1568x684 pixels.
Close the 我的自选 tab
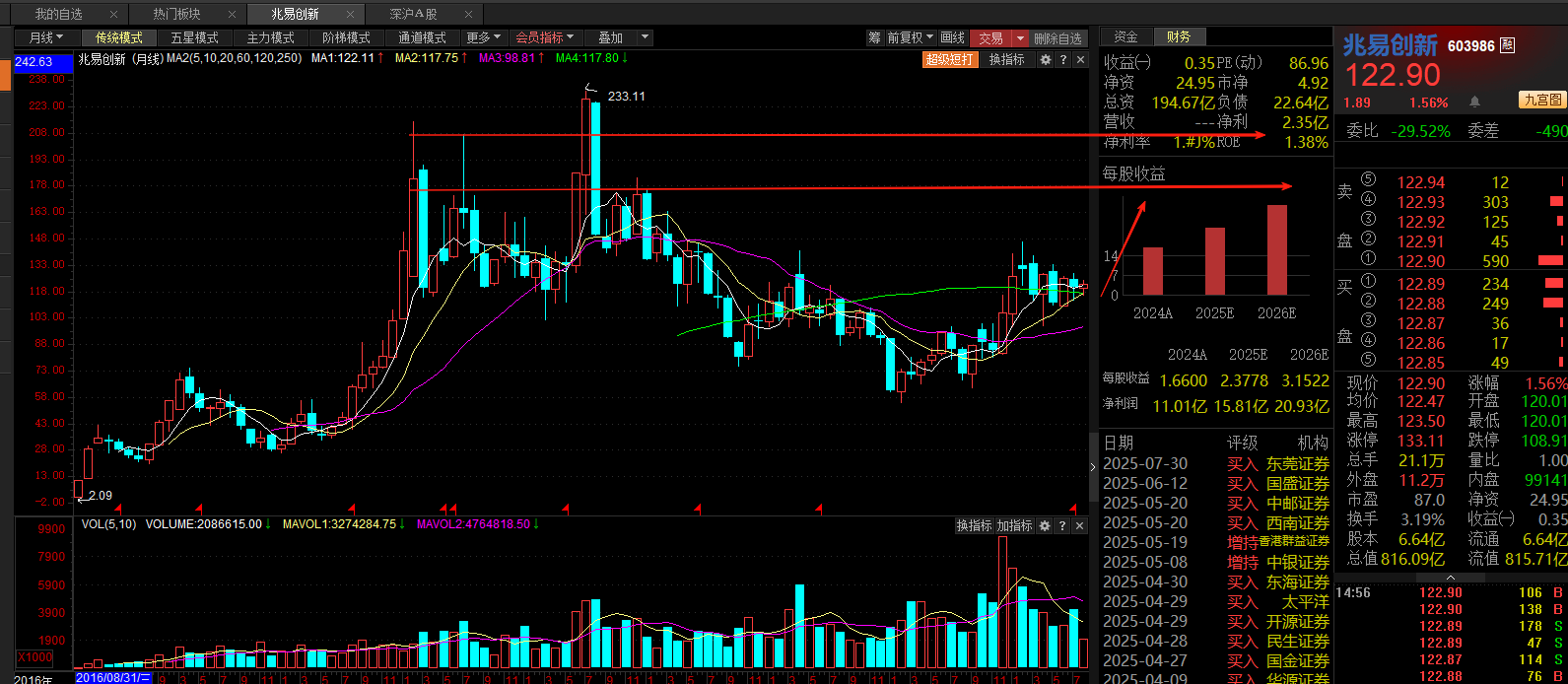tap(114, 15)
